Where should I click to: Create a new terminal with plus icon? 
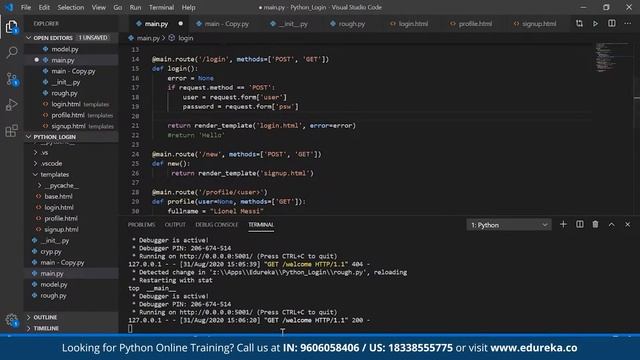point(563,224)
